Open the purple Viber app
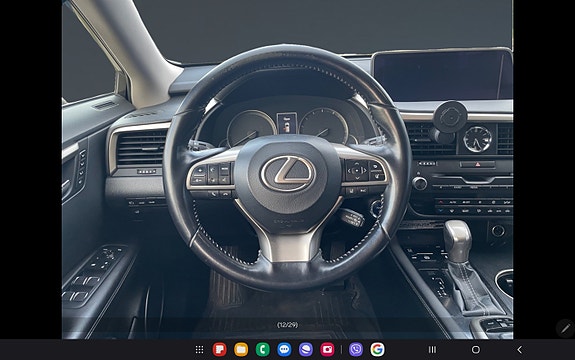This screenshot has height=360, width=575. [x=356, y=350]
